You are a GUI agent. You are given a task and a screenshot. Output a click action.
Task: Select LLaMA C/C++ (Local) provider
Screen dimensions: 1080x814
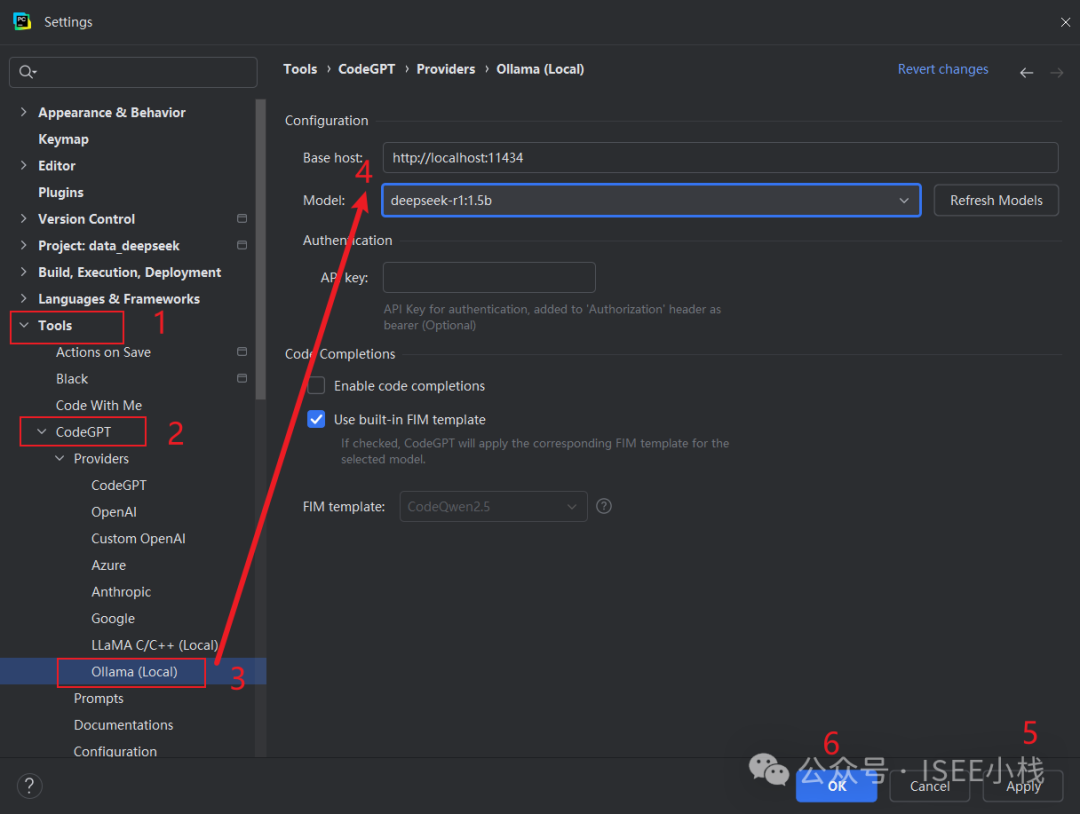point(154,645)
